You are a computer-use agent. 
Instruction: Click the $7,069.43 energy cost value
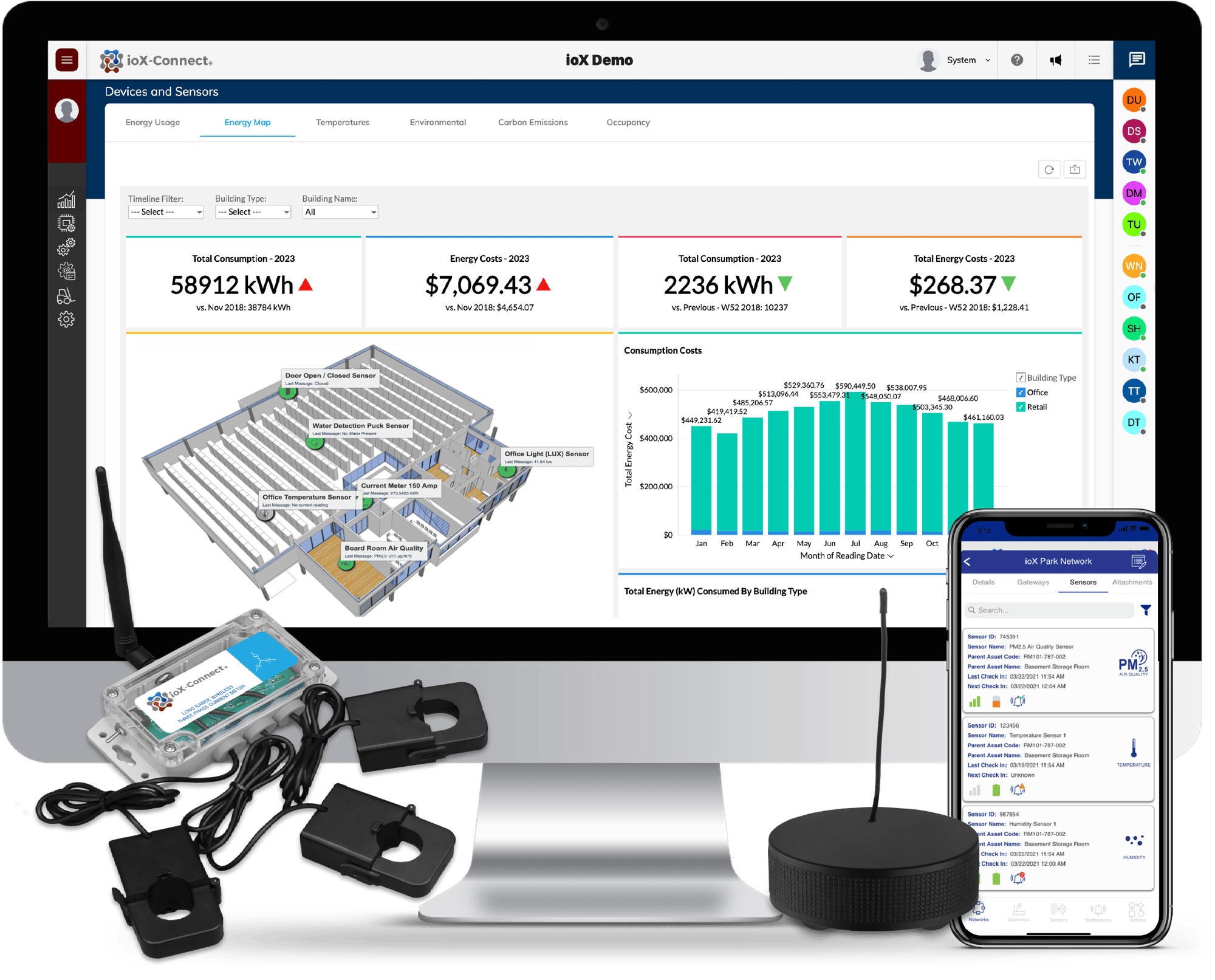click(478, 285)
